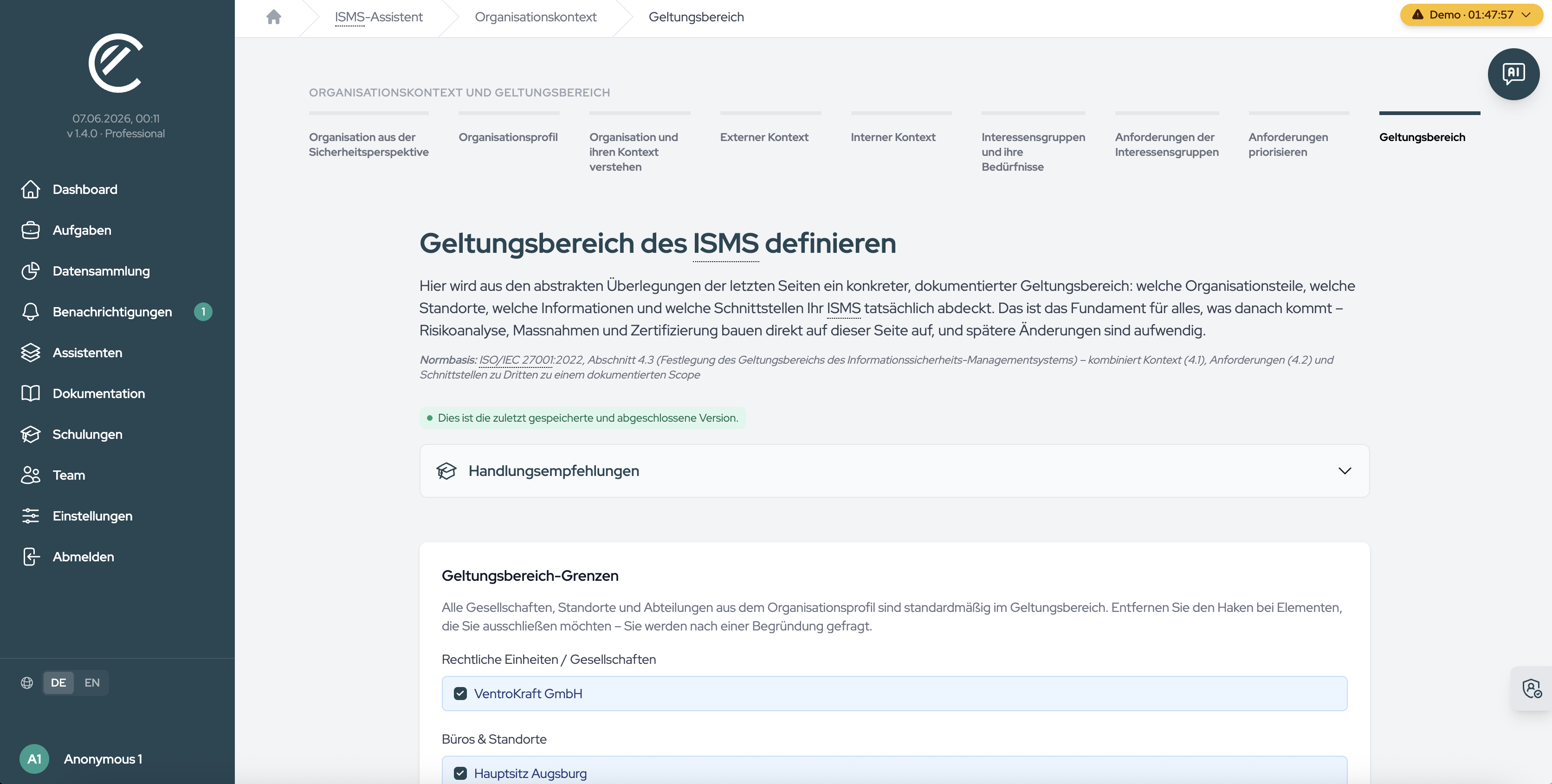
Task: Click the Assistenten layers icon
Action: click(x=31, y=352)
